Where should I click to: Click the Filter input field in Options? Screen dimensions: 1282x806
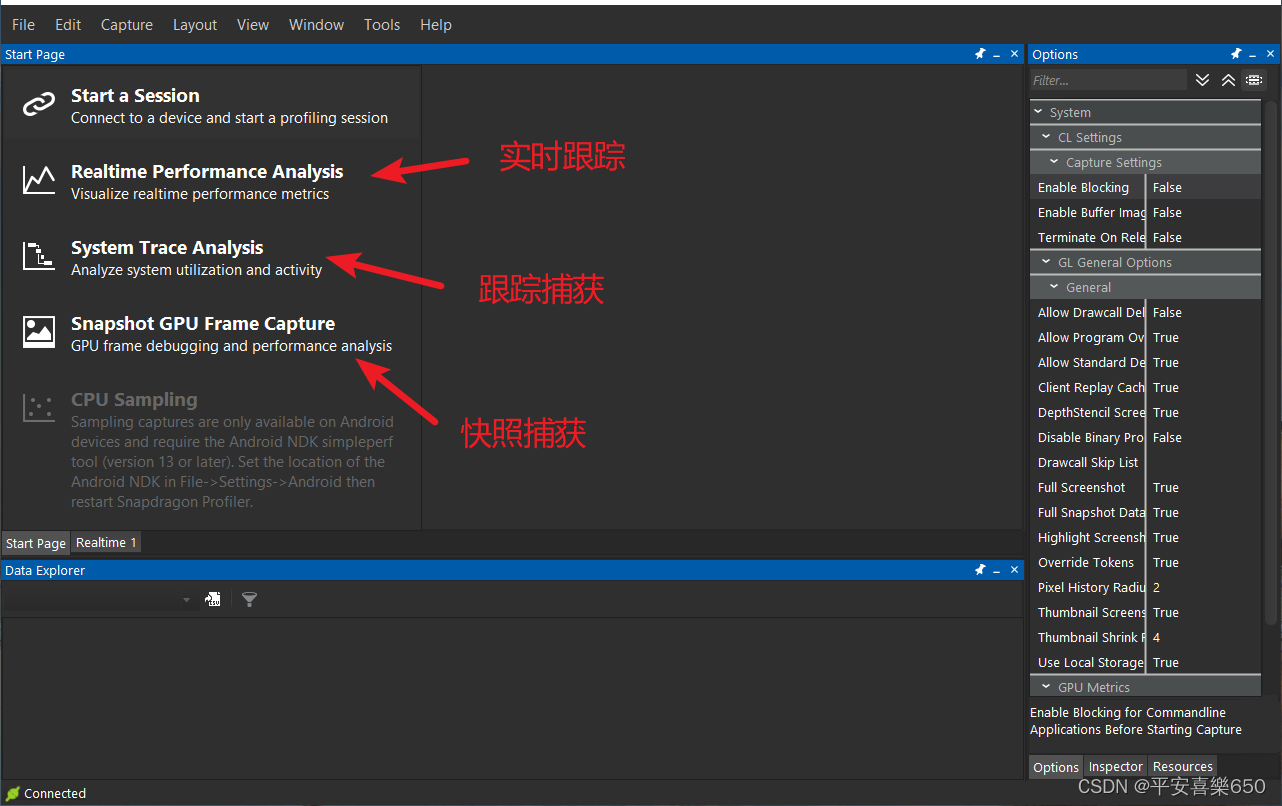click(x=1108, y=79)
